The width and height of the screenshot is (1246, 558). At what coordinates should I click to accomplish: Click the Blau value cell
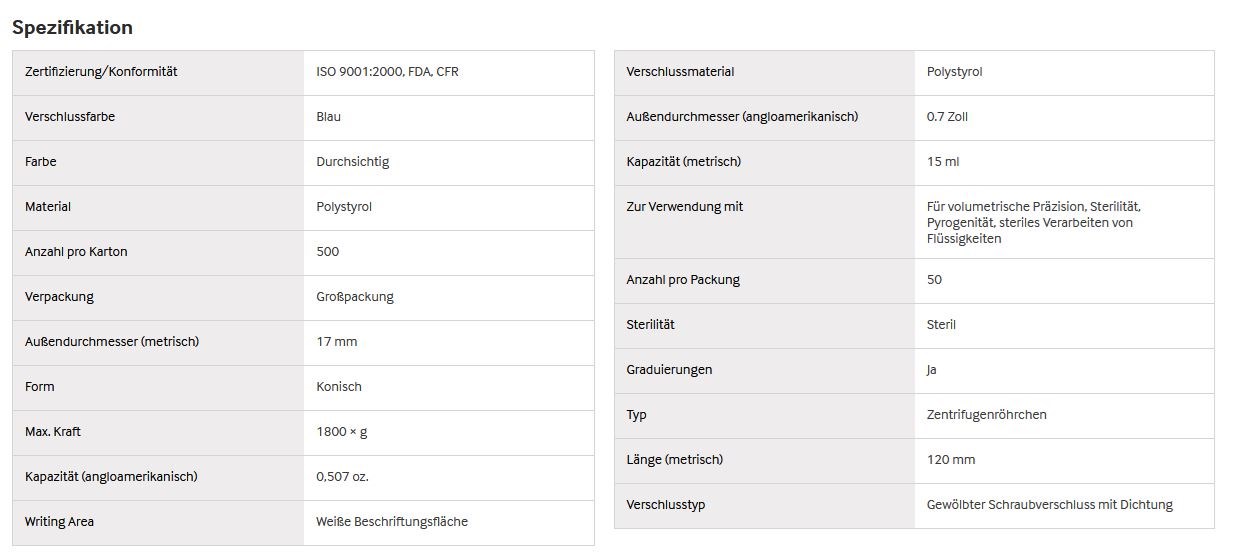tap(449, 118)
